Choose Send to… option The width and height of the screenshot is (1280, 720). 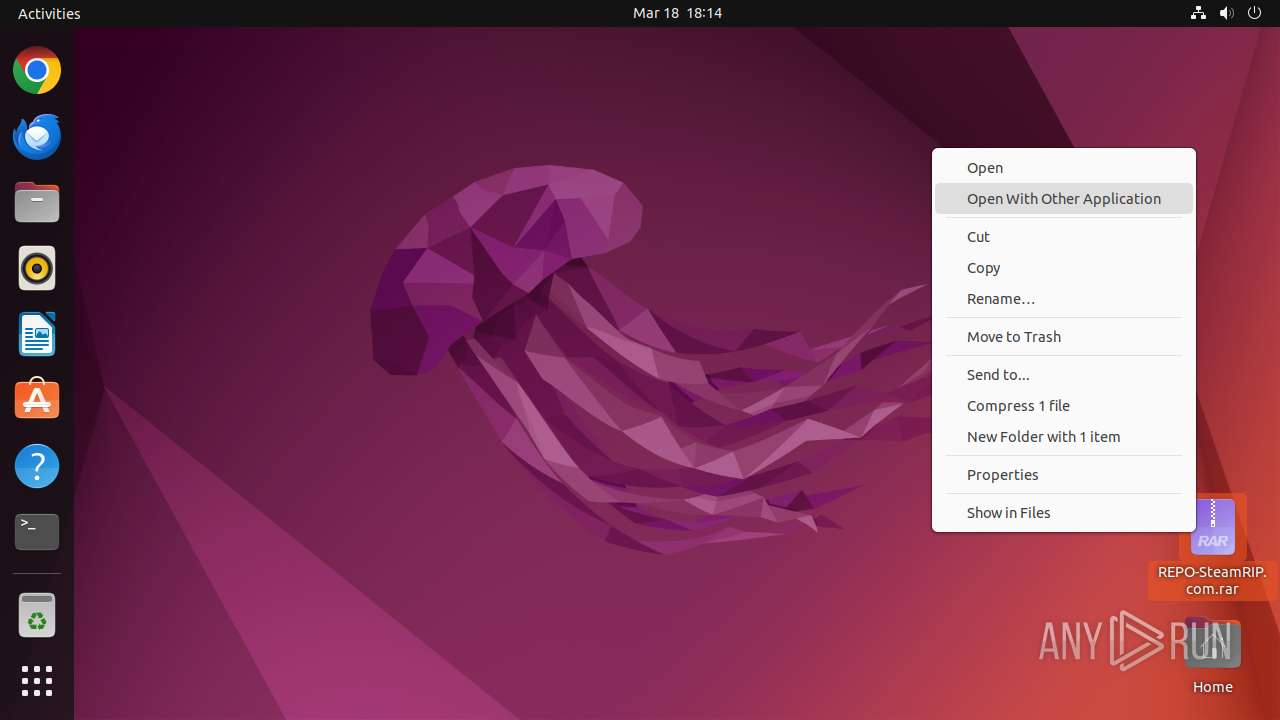coord(1064,375)
